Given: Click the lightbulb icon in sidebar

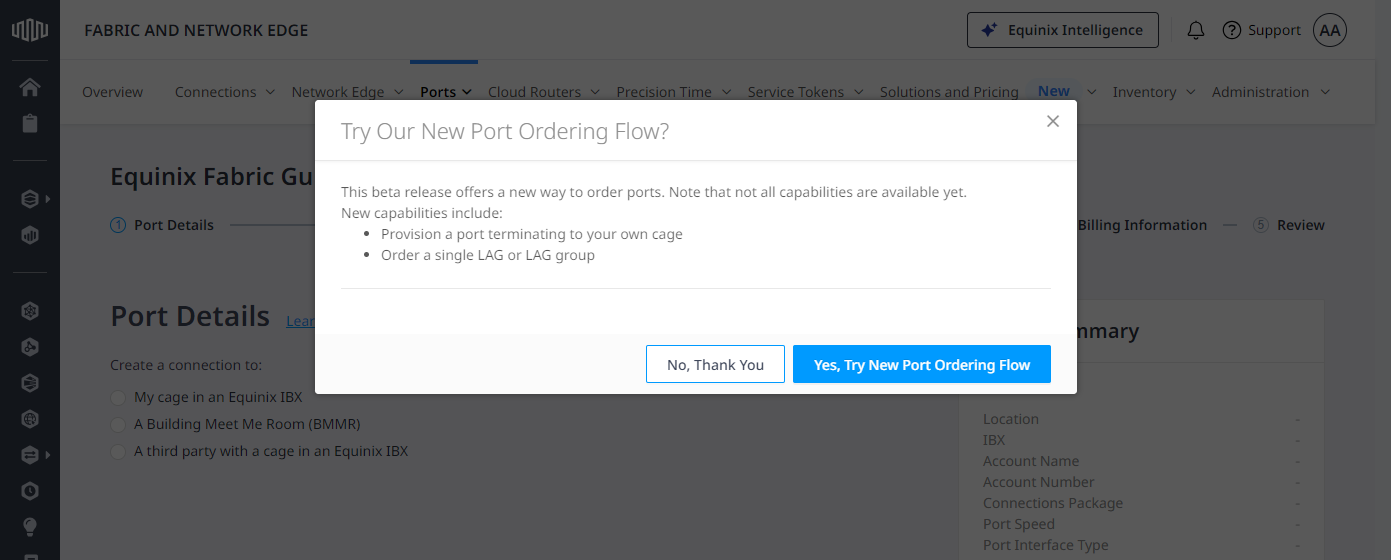Looking at the screenshot, I should point(30,526).
